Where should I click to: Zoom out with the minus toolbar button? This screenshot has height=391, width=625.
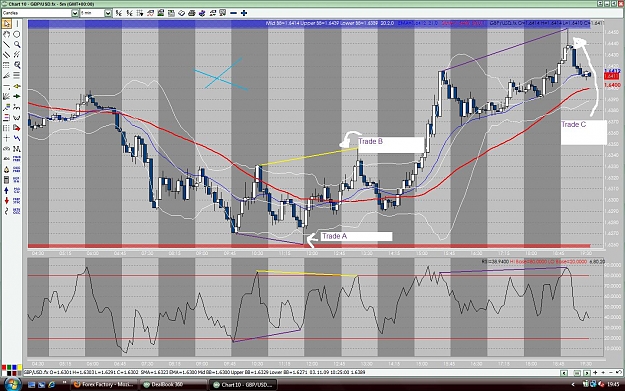click(233, 13)
